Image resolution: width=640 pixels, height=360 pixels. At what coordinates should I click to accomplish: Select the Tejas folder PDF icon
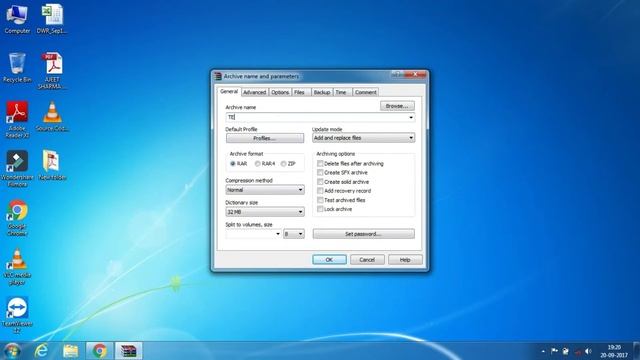(x=52, y=165)
